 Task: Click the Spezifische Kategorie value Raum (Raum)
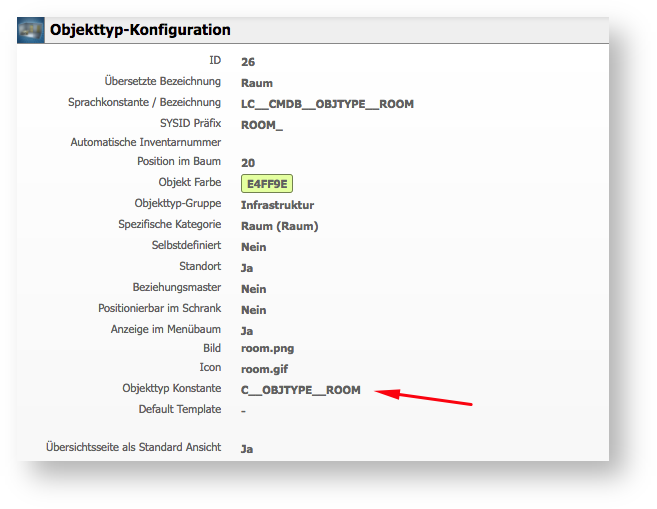(279, 226)
